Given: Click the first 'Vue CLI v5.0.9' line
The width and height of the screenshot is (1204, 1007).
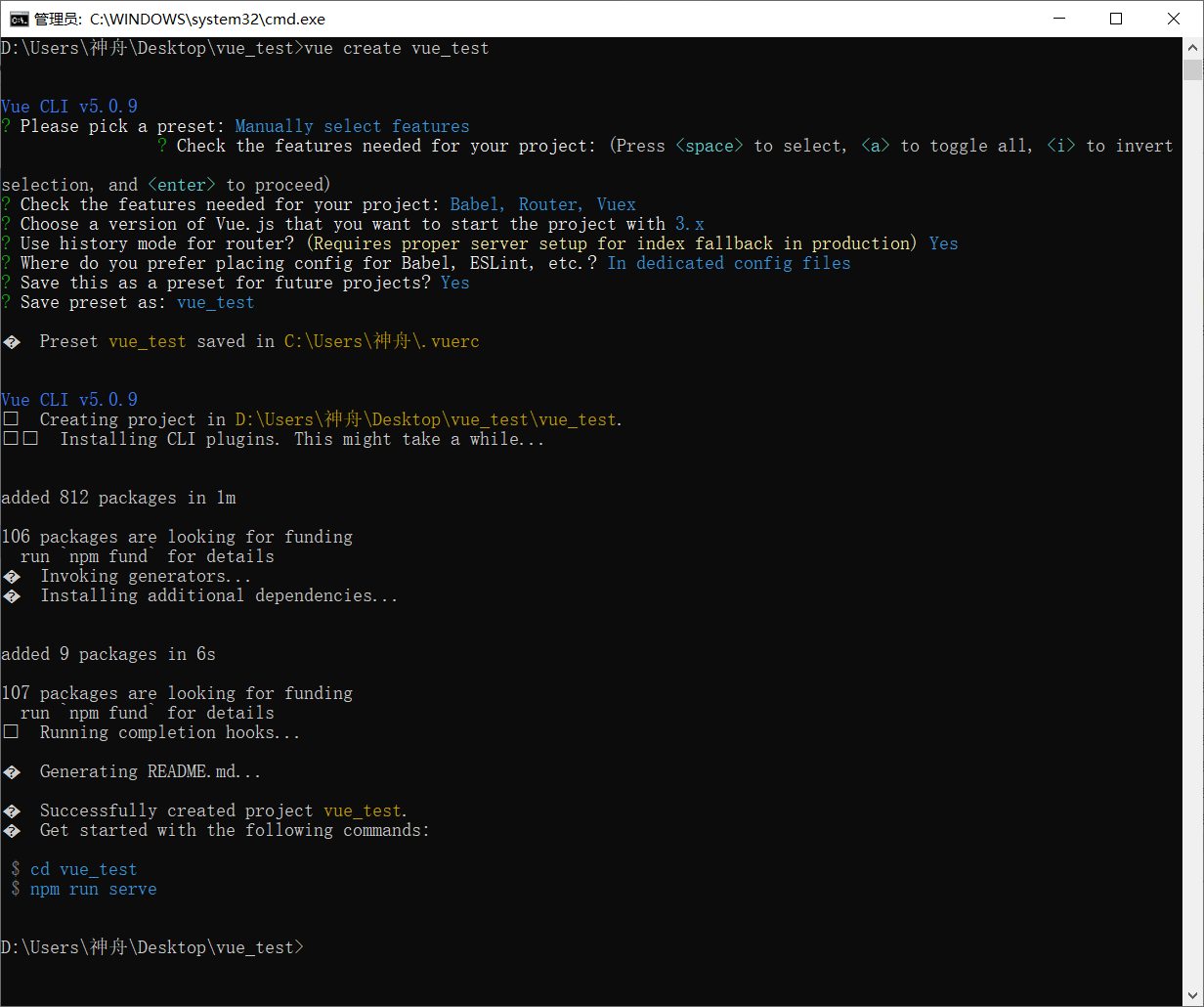Looking at the screenshot, I should point(69,107).
